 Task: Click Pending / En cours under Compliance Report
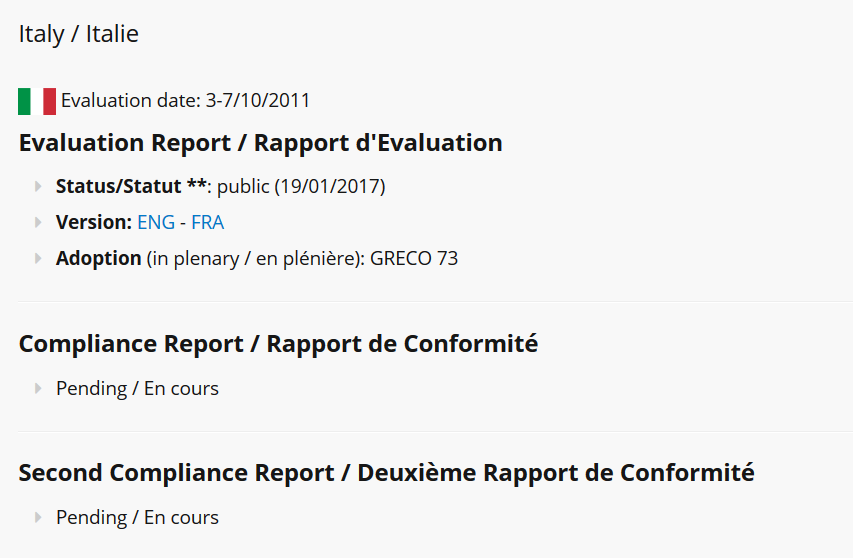pos(137,389)
